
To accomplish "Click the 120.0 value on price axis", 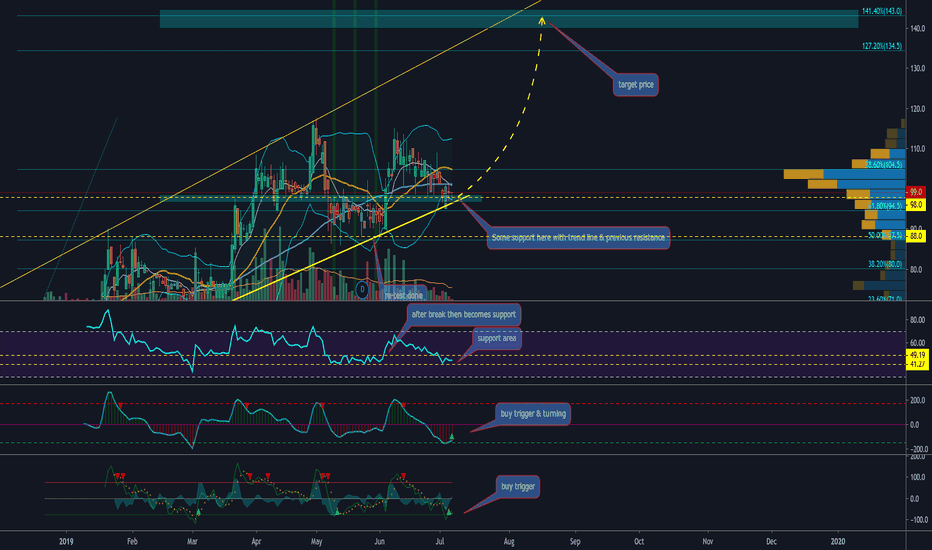I will [917, 109].
